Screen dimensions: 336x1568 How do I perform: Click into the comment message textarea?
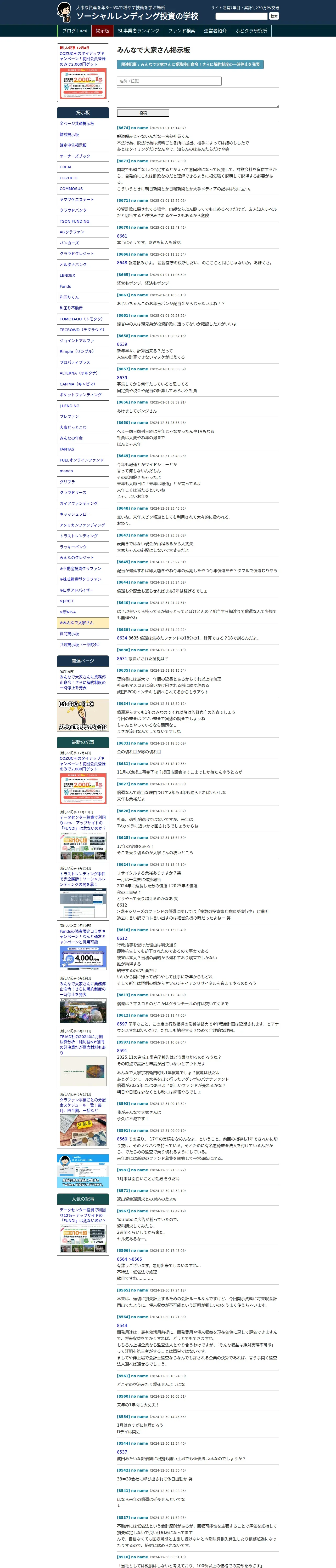198,97
